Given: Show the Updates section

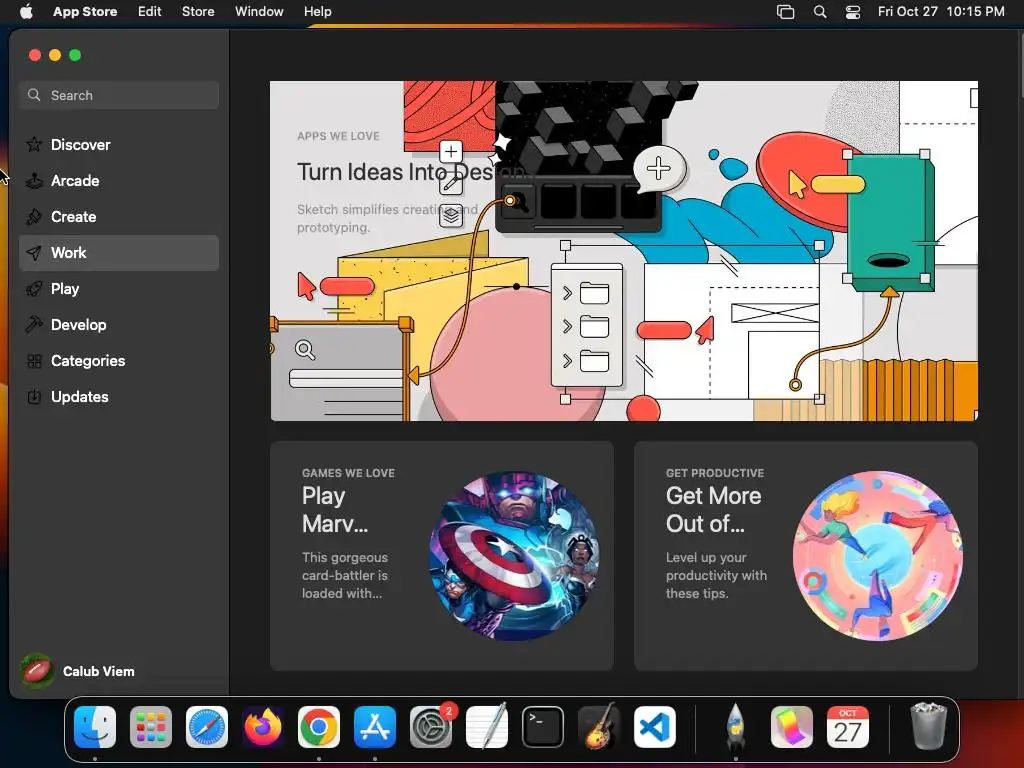Looking at the screenshot, I should 119,396.
